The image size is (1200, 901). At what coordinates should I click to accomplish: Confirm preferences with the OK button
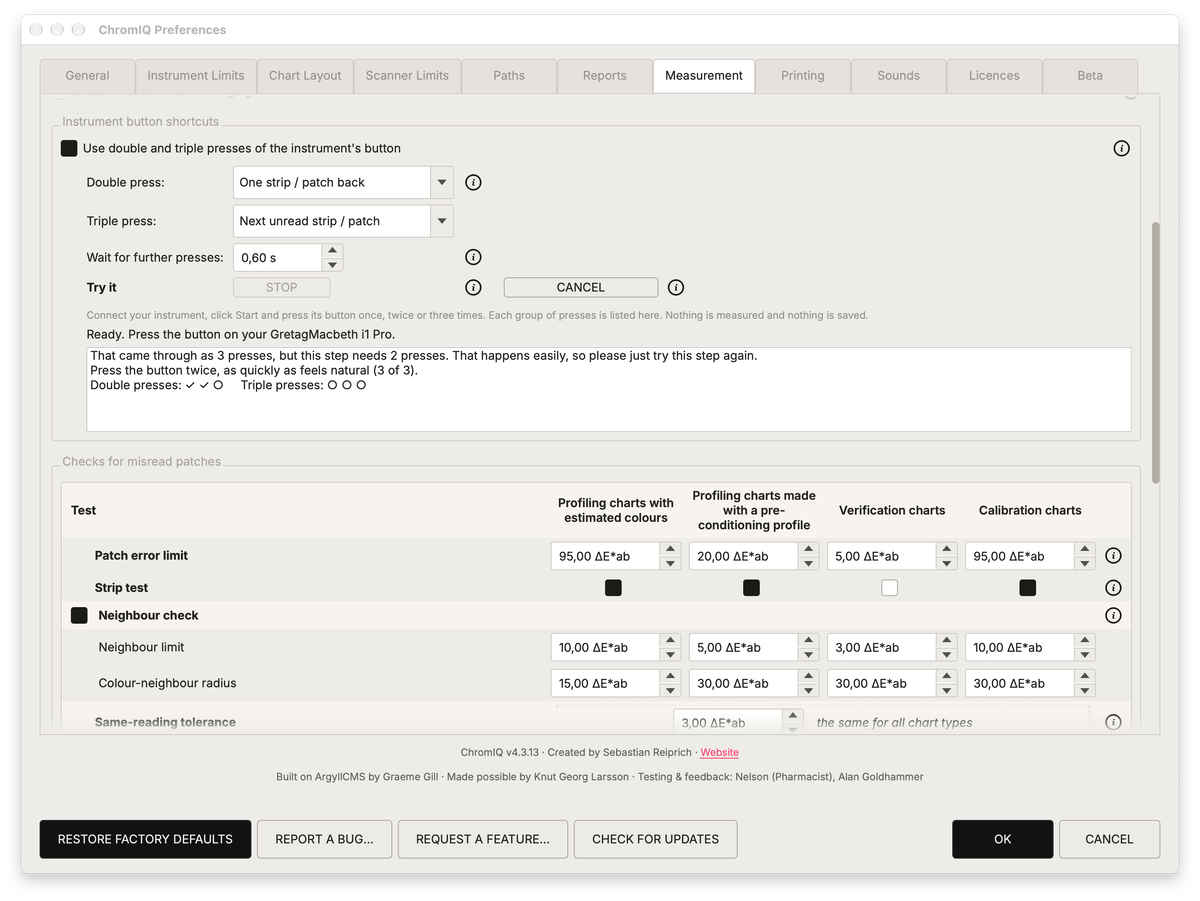(1003, 839)
